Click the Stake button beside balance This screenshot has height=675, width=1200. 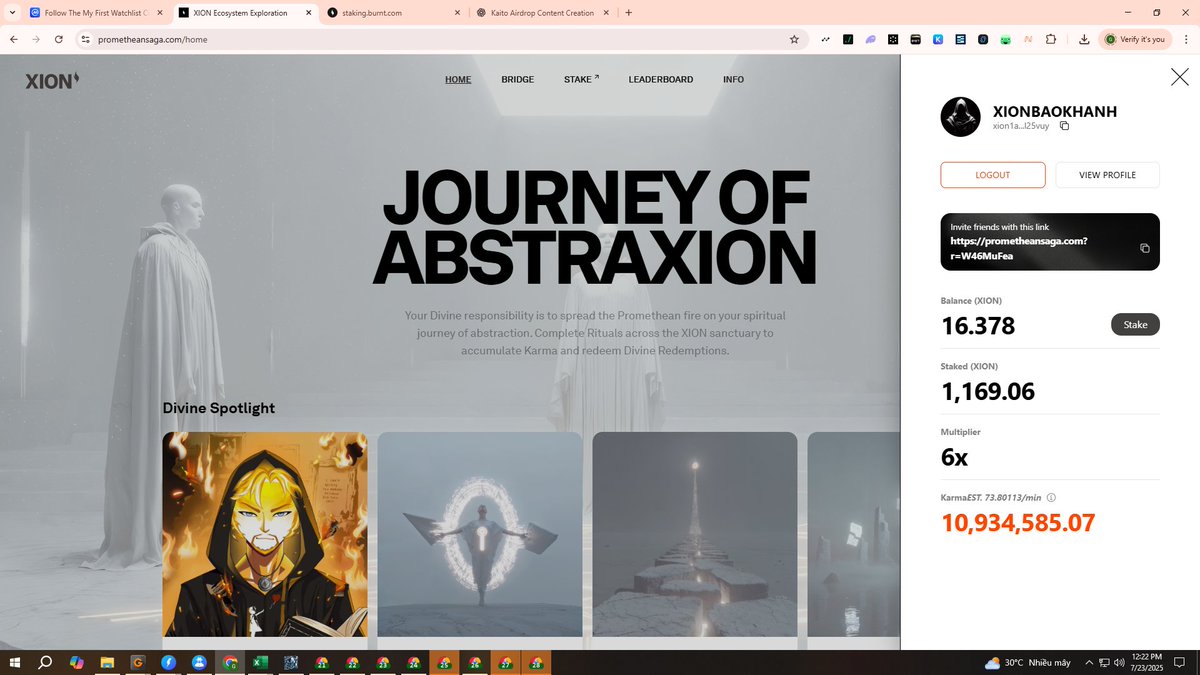point(1135,324)
